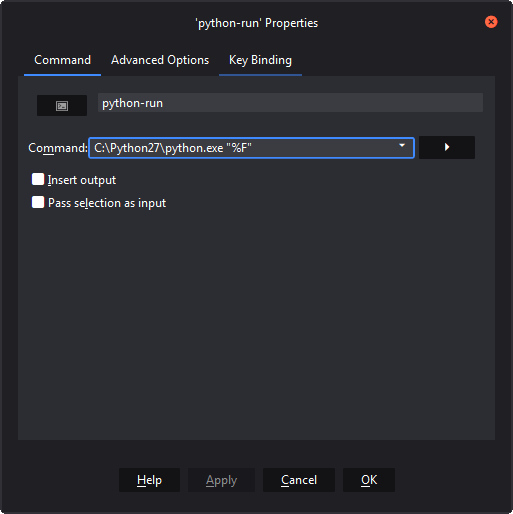Viewport: 513px width, 514px height.
Task: Expand the Command history dropdown arrow
Action: 402,146
